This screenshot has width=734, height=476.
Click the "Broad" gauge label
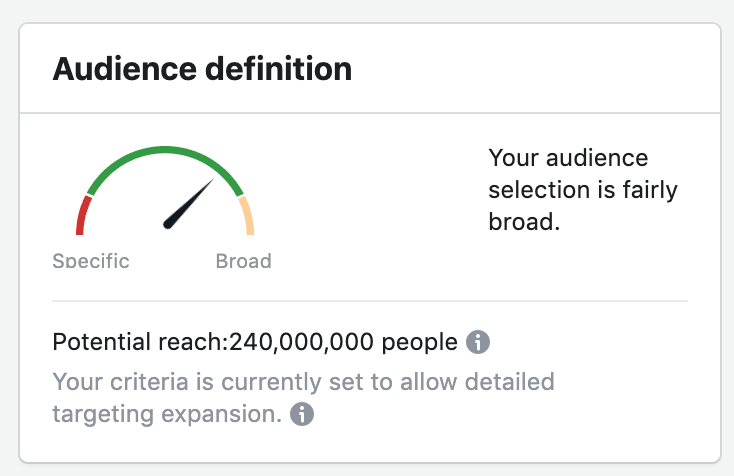pos(243,261)
